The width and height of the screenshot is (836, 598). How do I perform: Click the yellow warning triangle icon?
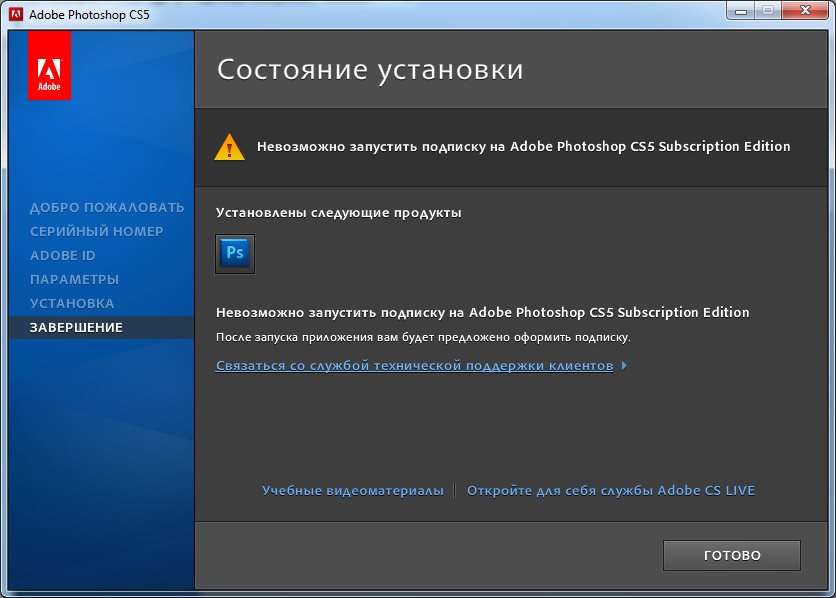pos(229,147)
